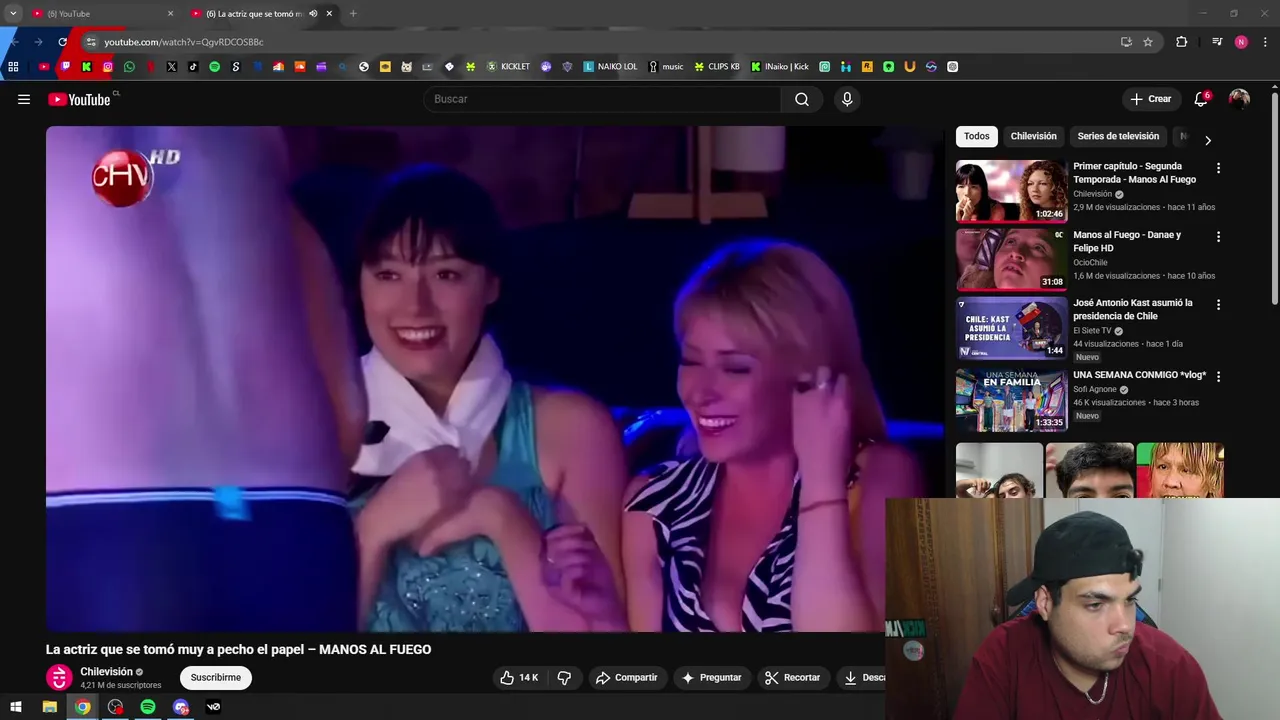Open Windows Start menu

coord(16,707)
